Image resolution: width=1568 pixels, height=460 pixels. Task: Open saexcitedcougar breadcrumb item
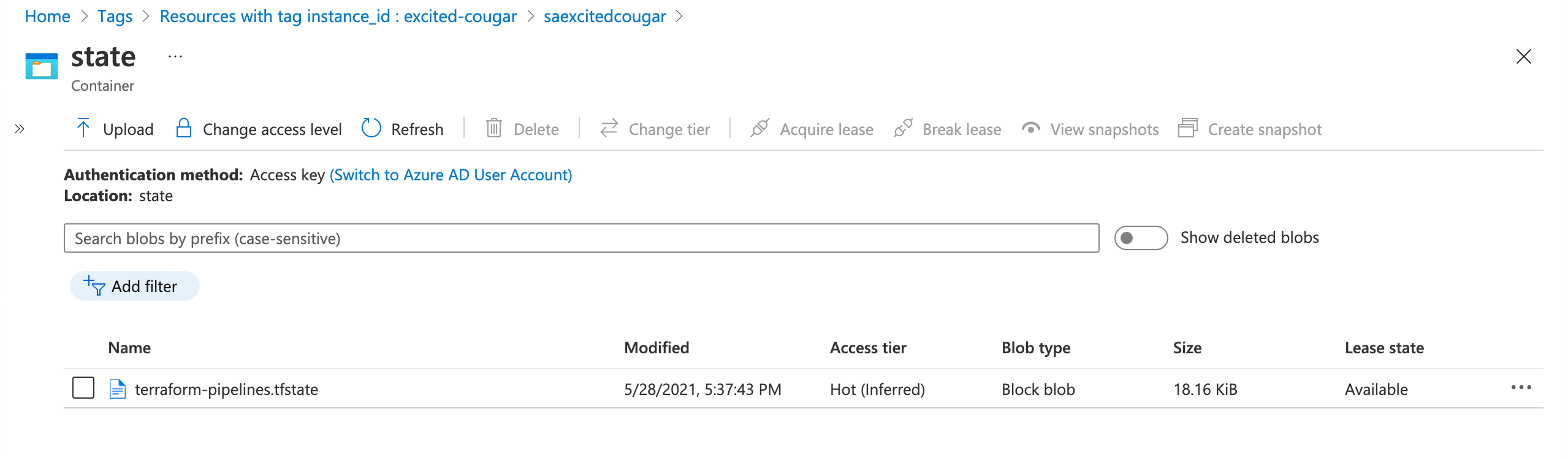pos(604,16)
